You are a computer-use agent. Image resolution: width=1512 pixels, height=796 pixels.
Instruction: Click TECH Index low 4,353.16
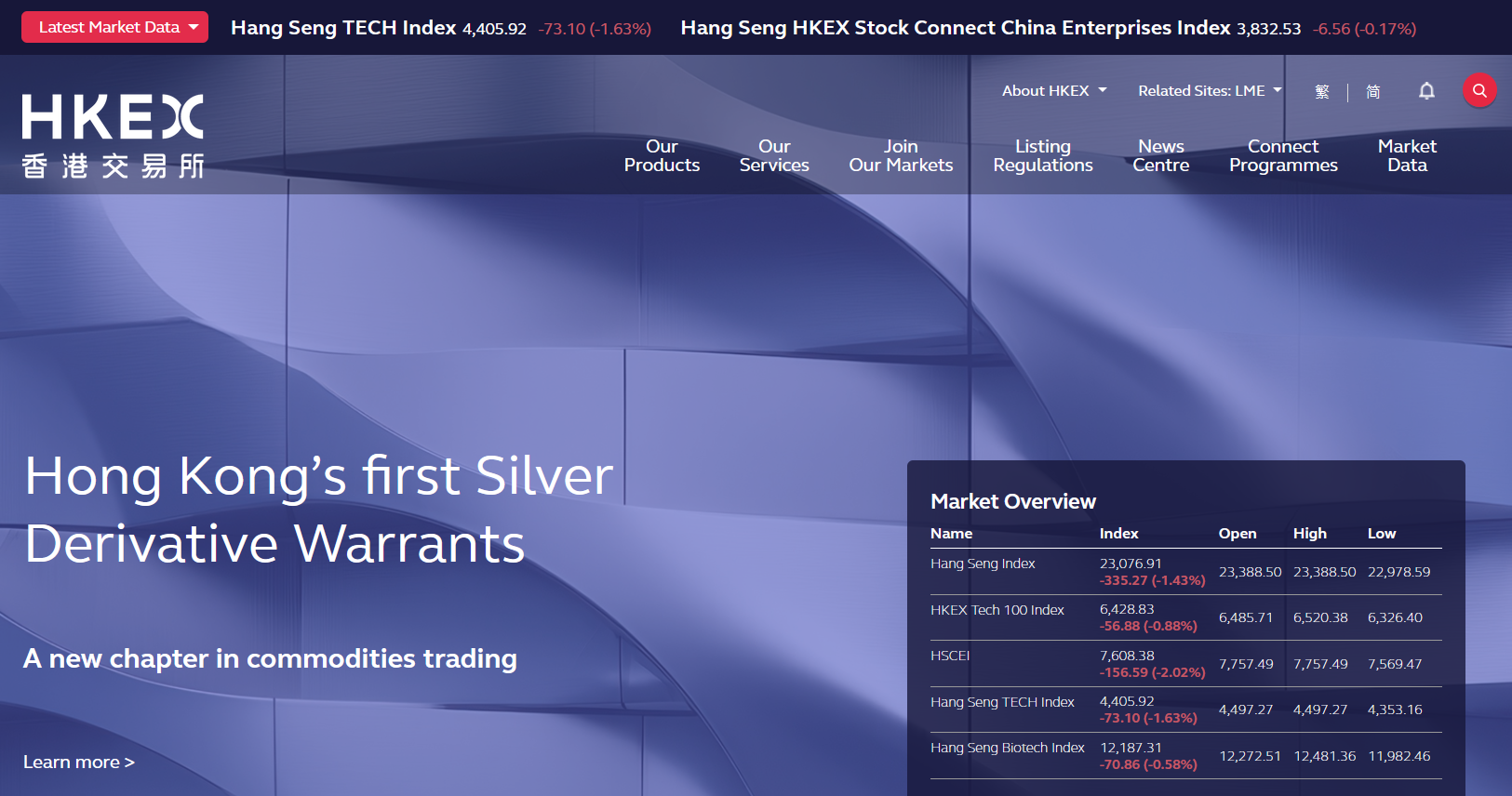pos(1395,710)
